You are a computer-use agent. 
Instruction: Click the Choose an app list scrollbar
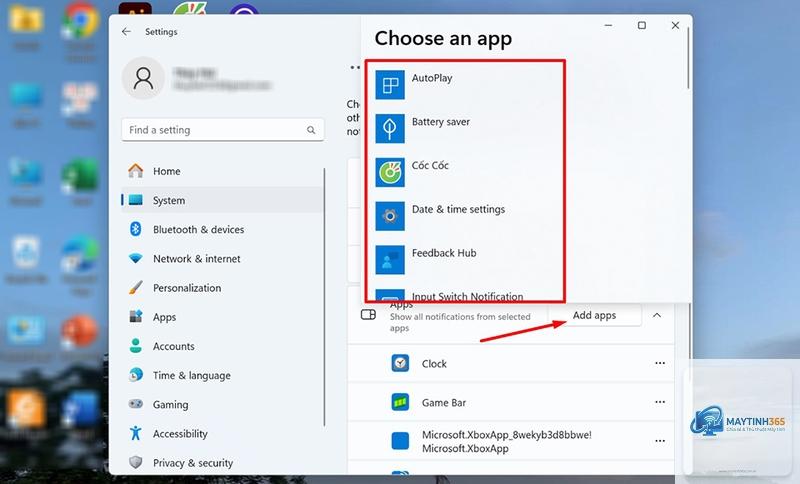point(688,59)
